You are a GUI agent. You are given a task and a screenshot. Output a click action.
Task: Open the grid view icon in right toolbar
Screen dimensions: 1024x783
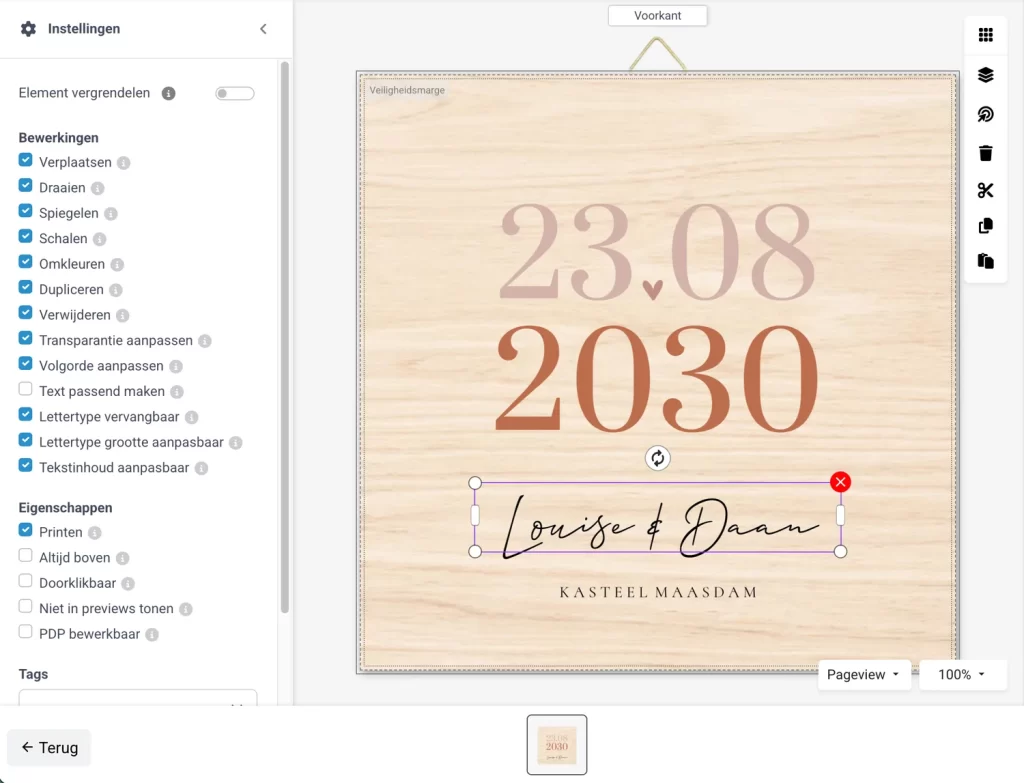coord(985,35)
